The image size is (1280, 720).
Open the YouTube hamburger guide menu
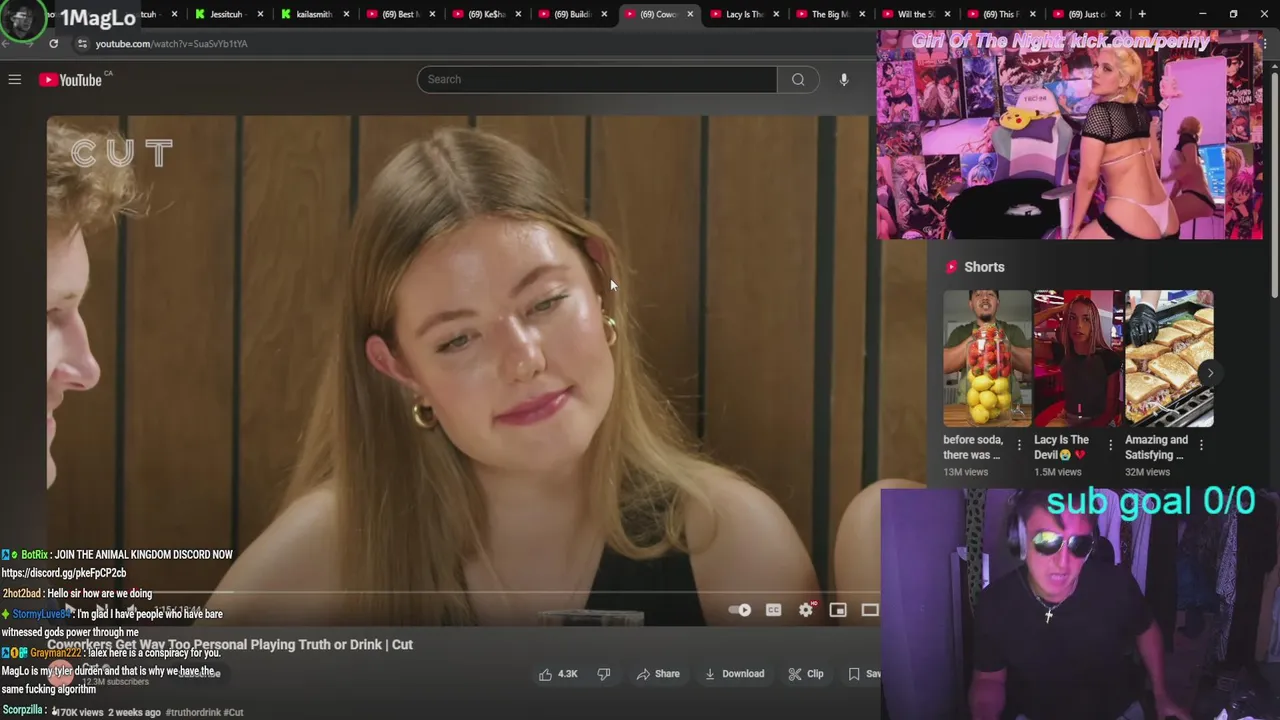click(15, 79)
